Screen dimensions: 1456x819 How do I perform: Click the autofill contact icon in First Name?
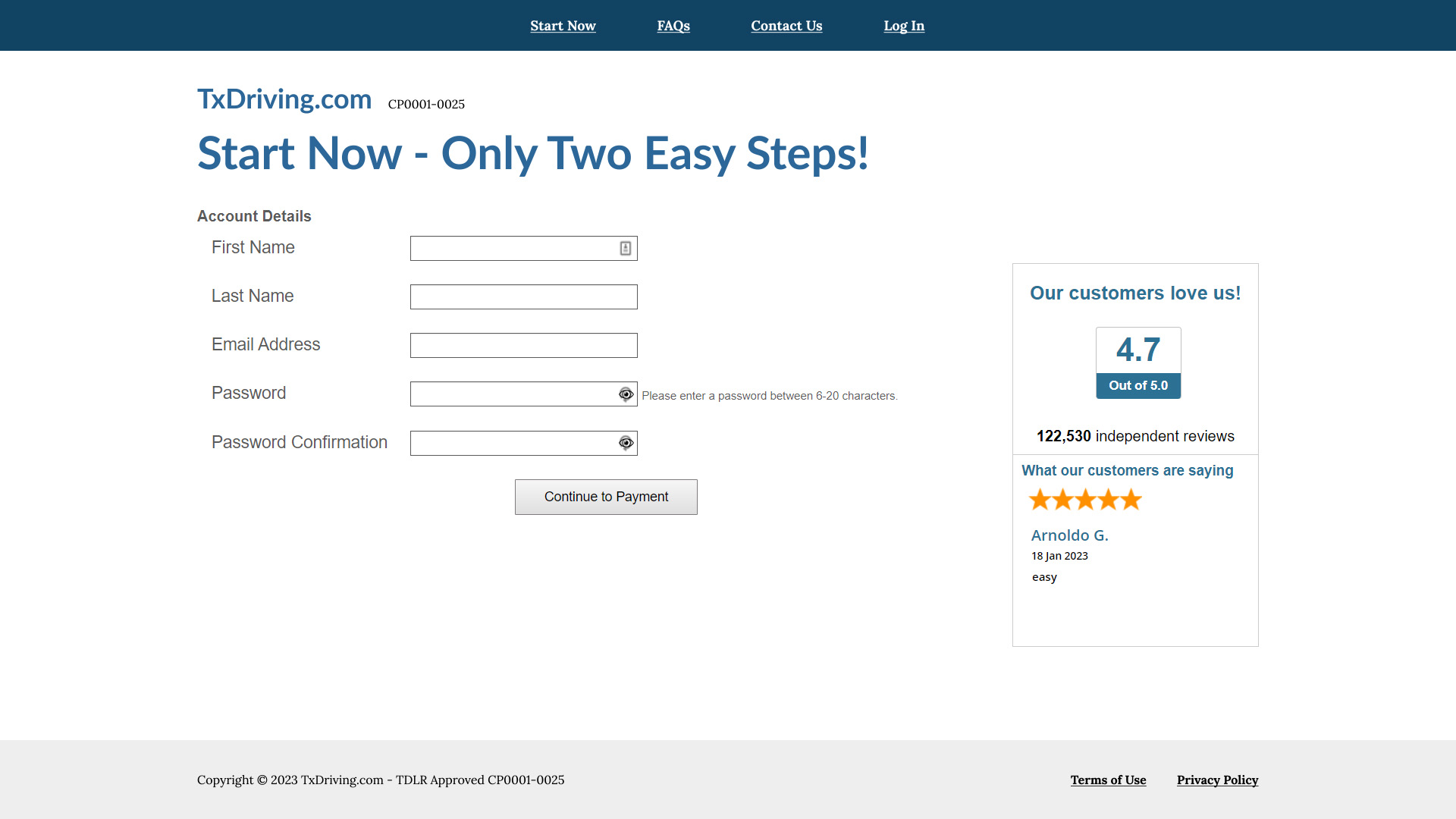coord(626,248)
